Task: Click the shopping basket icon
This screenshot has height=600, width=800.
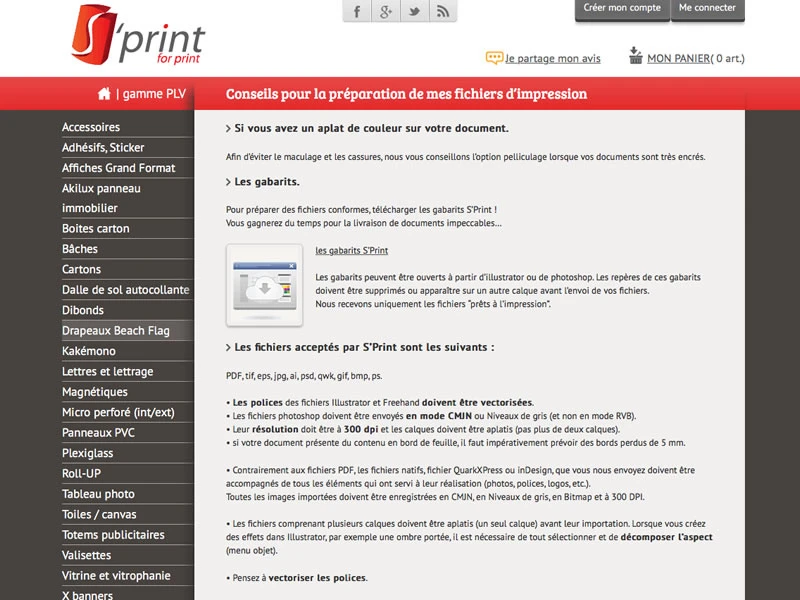Action: 635,56
